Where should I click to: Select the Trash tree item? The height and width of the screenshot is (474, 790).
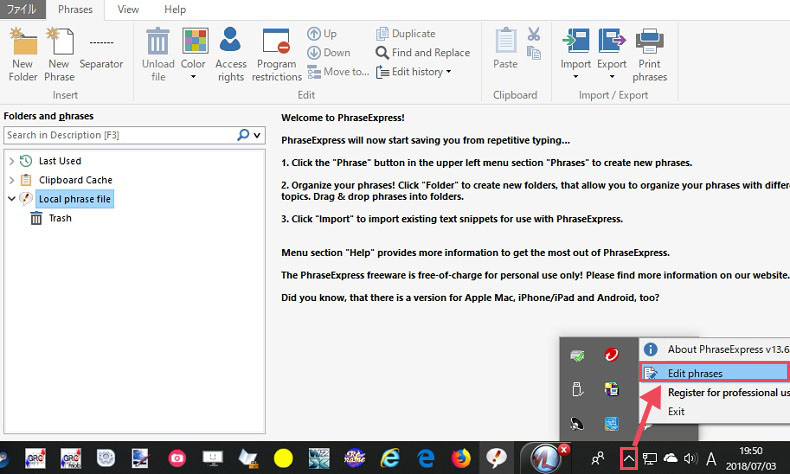click(x=60, y=218)
